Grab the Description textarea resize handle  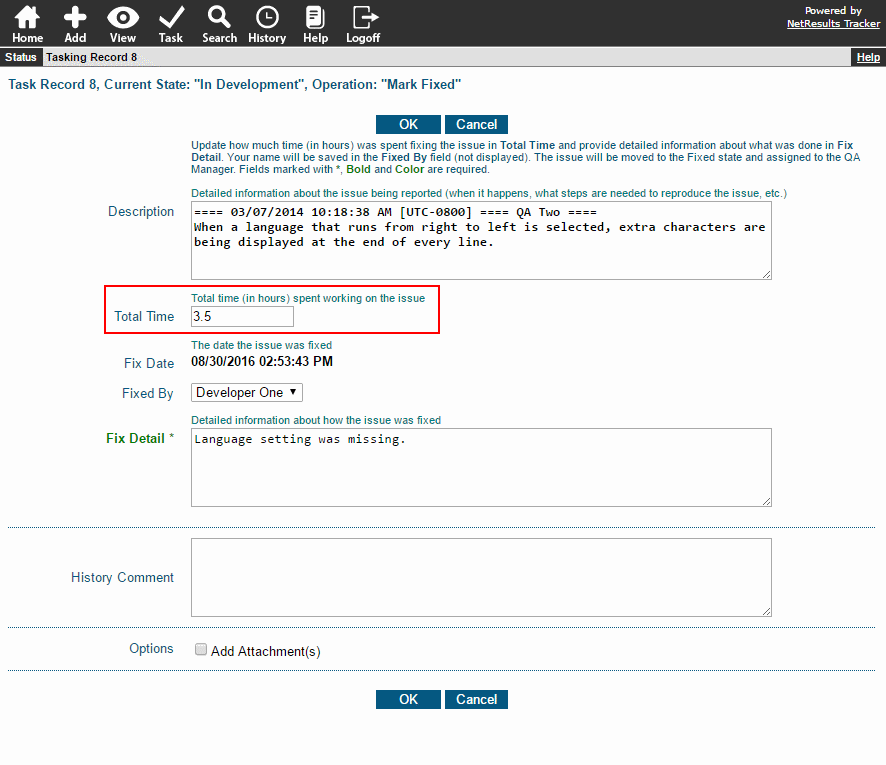coord(766,275)
